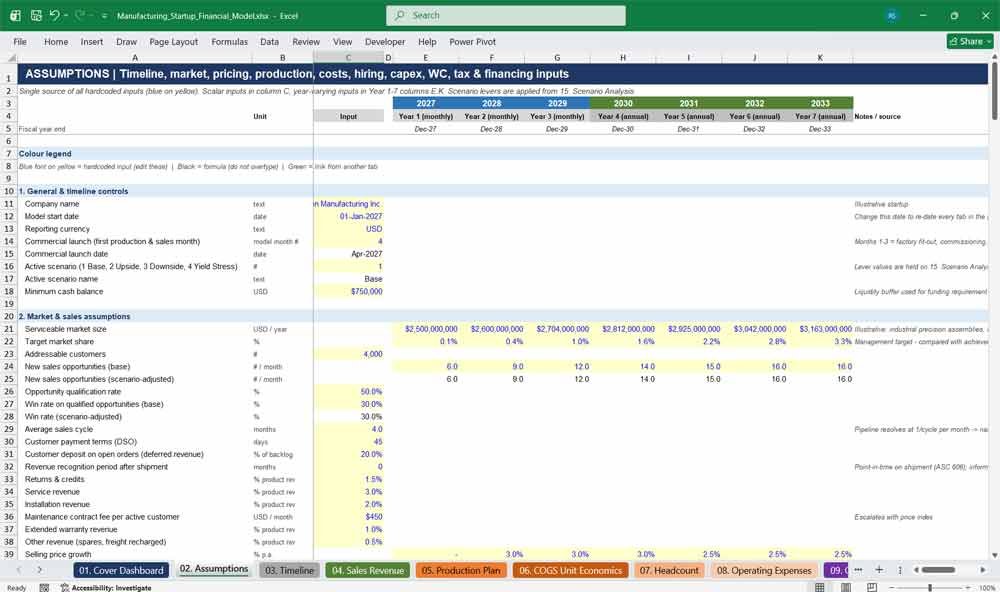Open the Help ribbon tab
This screenshot has height=592, width=1000.
tap(427, 41)
